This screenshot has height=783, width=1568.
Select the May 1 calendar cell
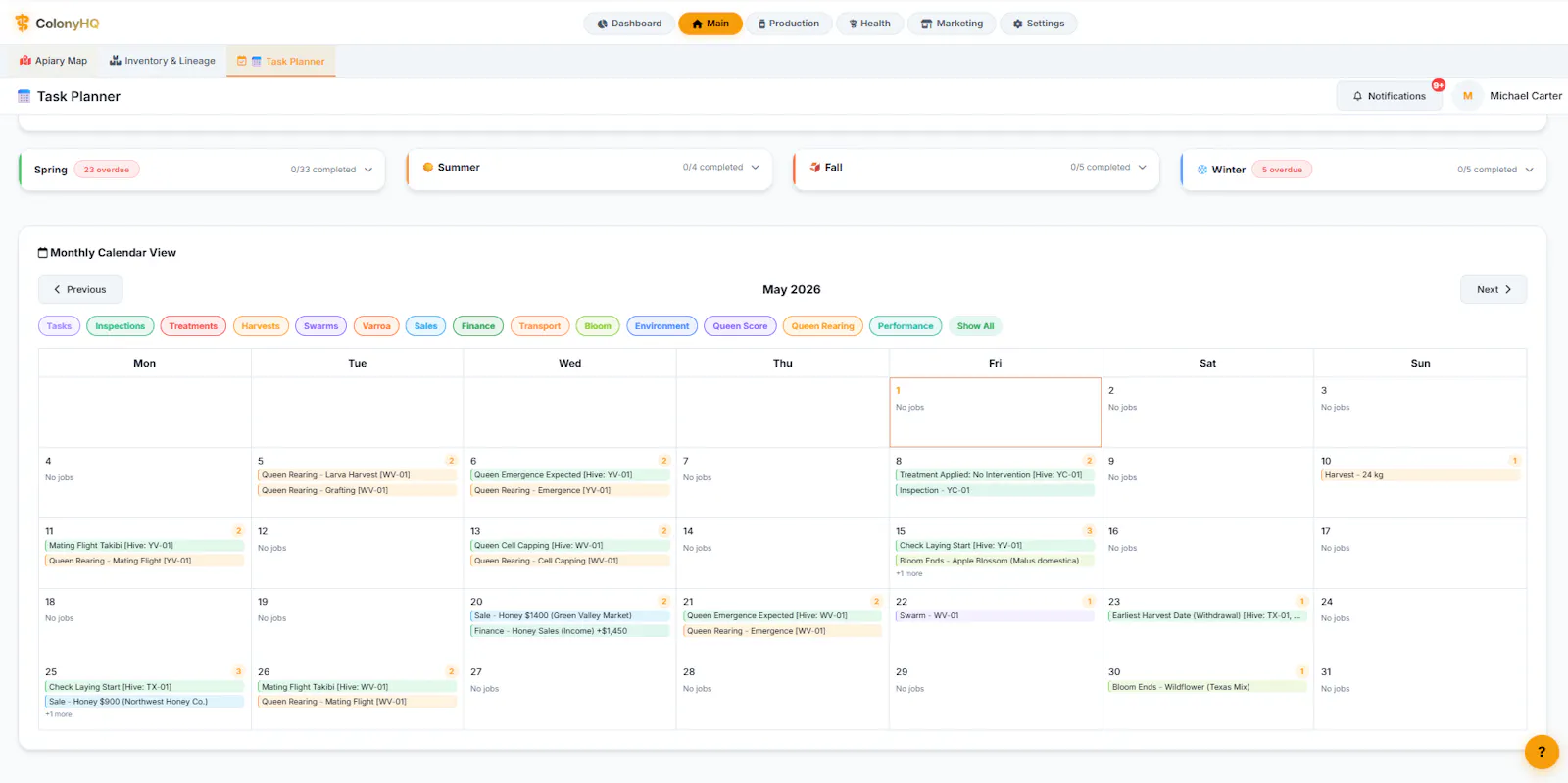(x=995, y=413)
